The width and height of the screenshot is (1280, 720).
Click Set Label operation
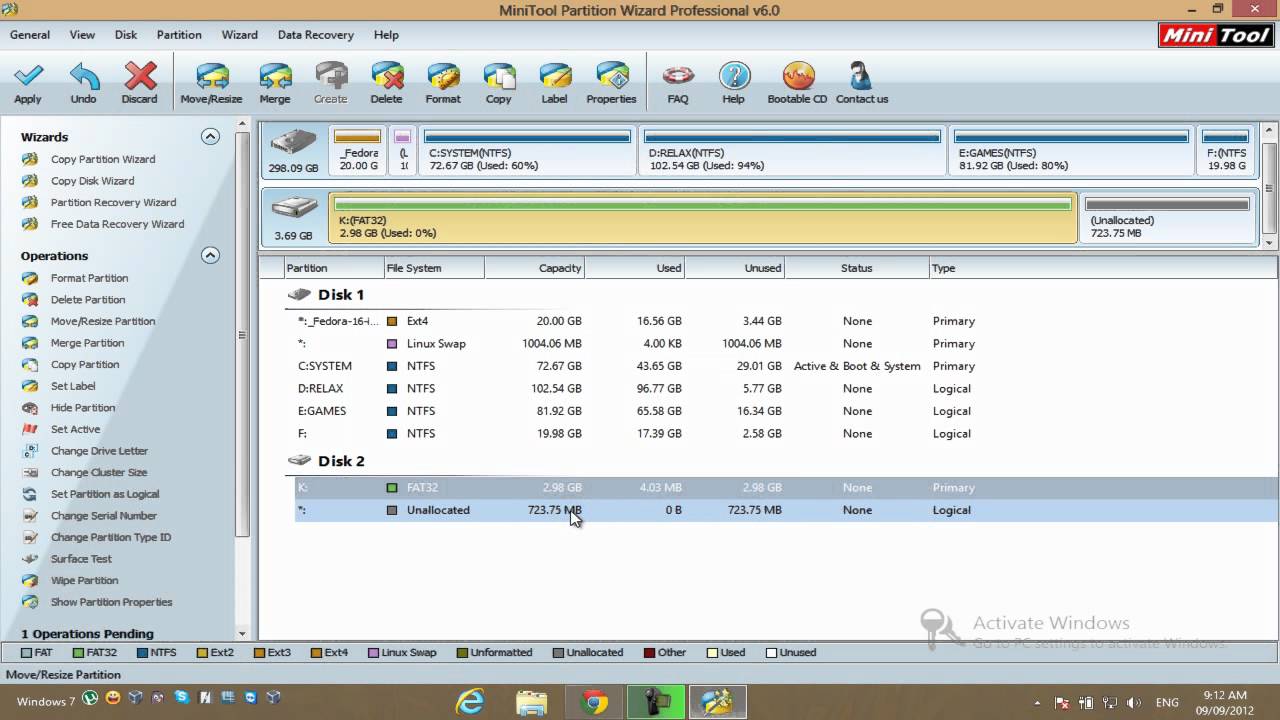click(x=73, y=386)
